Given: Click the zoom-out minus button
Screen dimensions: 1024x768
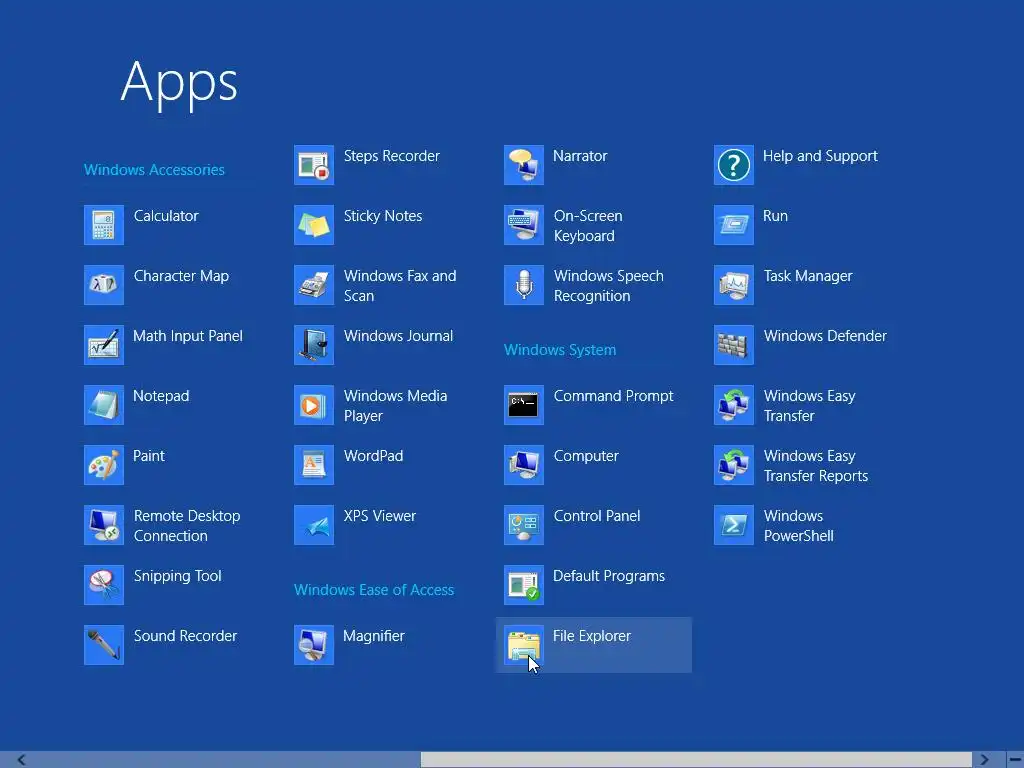Looking at the screenshot, I should click(x=1015, y=760).
